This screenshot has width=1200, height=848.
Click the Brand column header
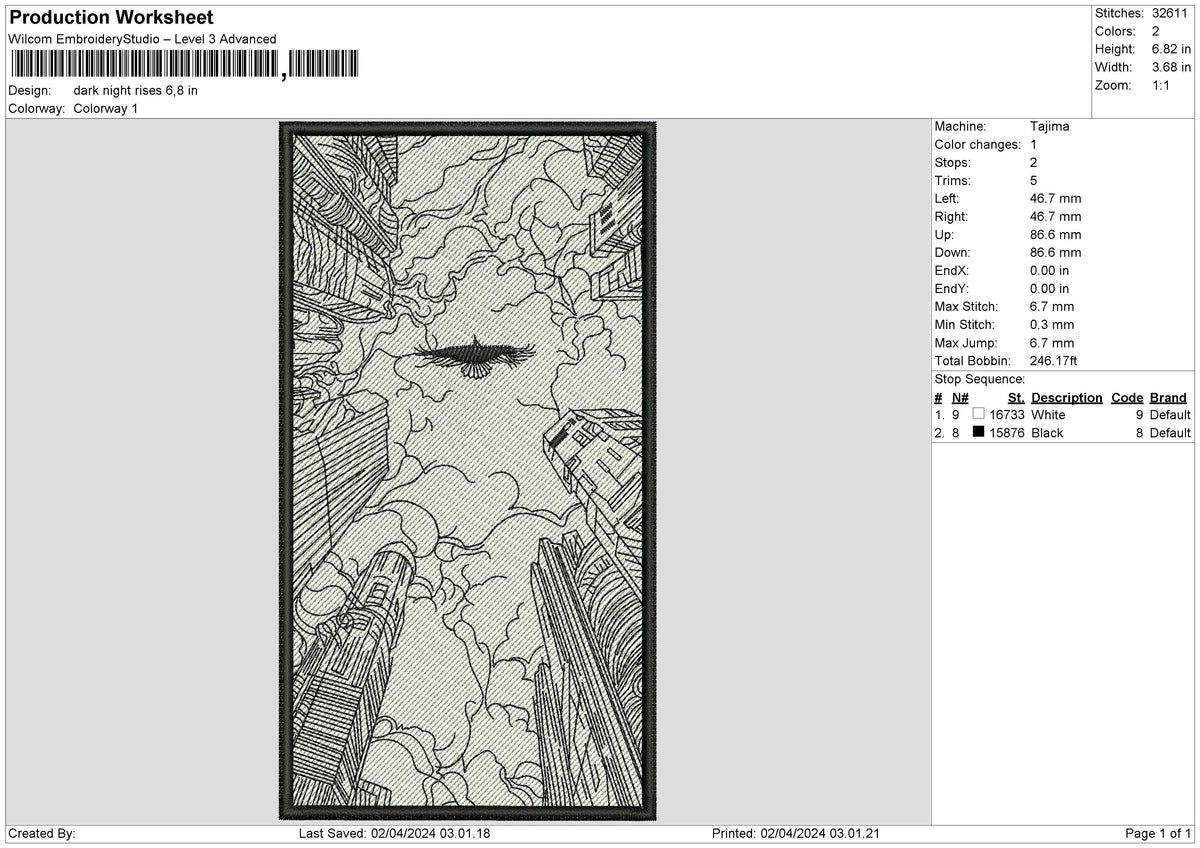pos(1168,398)
